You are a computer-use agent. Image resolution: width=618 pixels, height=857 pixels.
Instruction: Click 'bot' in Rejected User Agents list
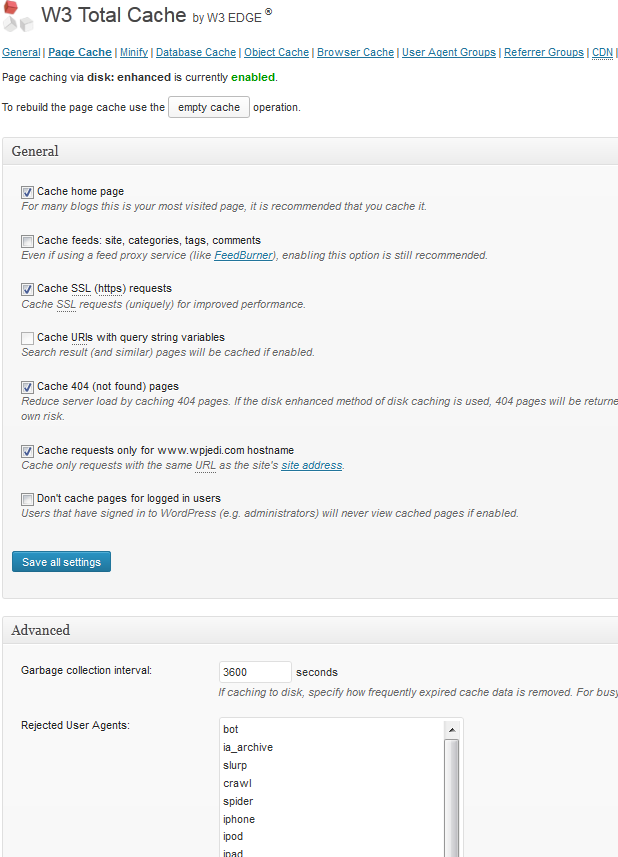[x=231, y=729]
